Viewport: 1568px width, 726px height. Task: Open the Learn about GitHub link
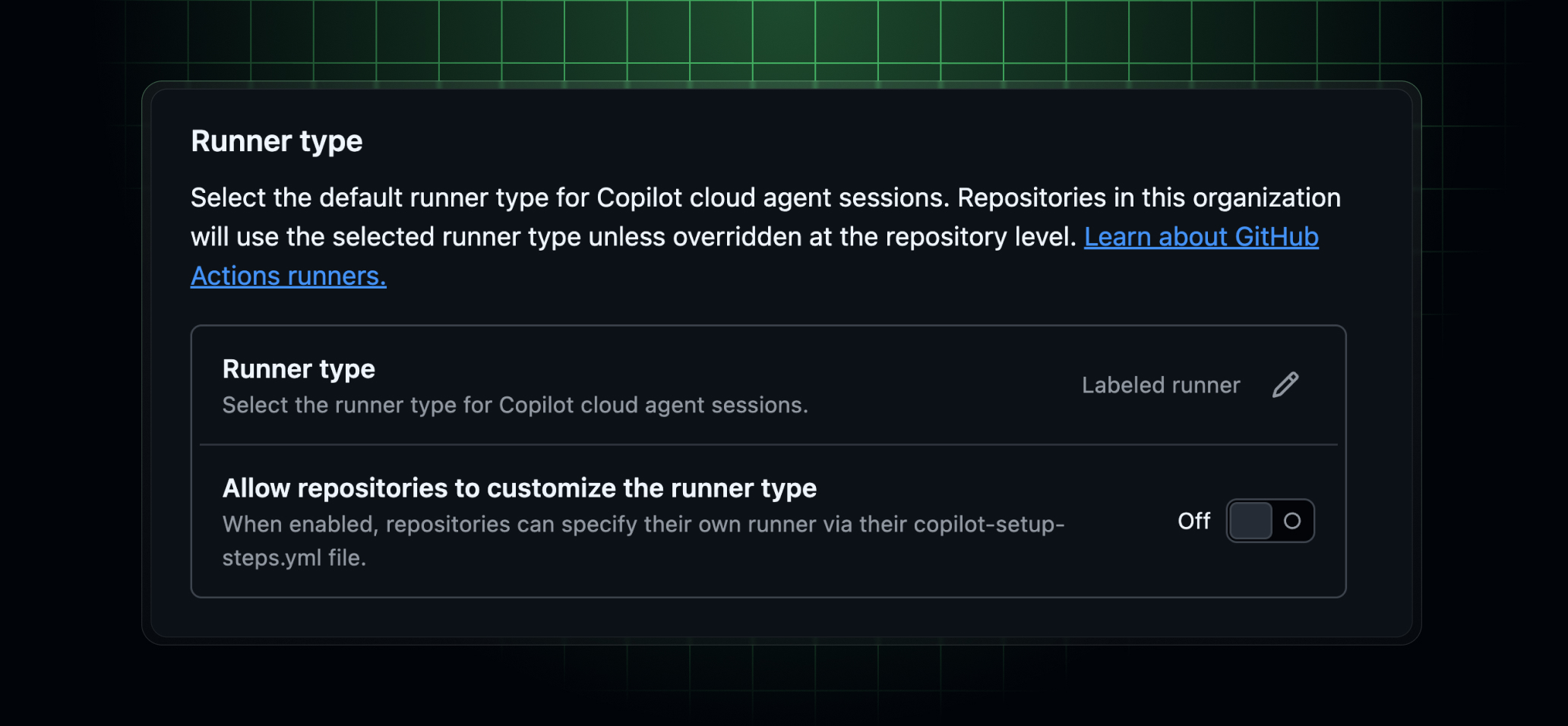coord(1200,237)
